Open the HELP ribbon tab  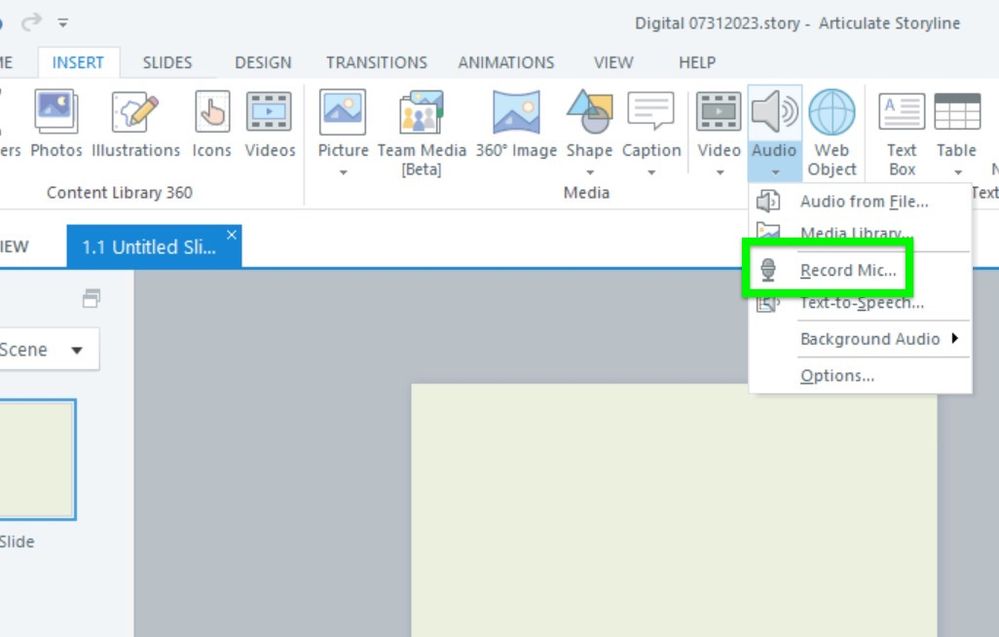[697, 62]
